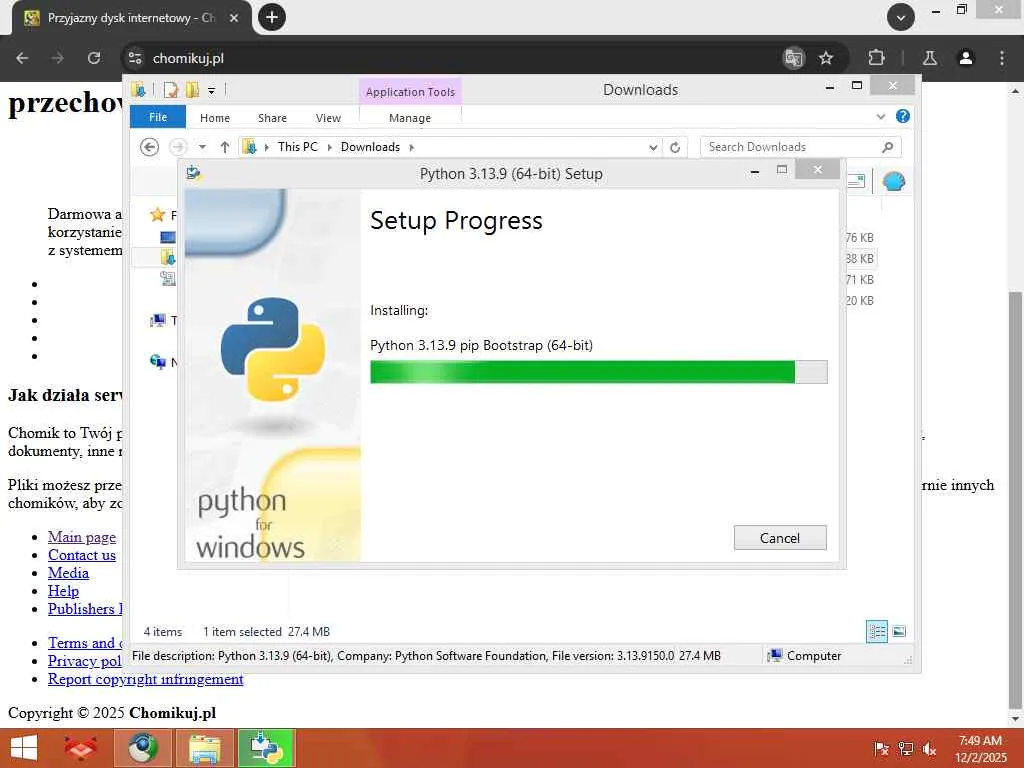Click This PC in the address breadcrumb
This screenshot has width=1024, height=768.
point(297,147)
